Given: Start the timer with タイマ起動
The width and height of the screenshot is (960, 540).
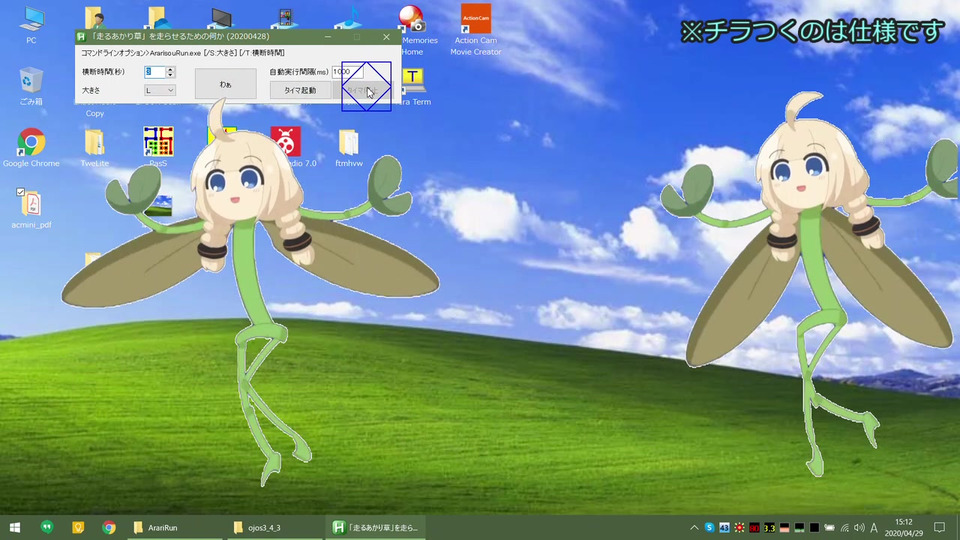Looking at the screenshot, I should pos(300,91).
